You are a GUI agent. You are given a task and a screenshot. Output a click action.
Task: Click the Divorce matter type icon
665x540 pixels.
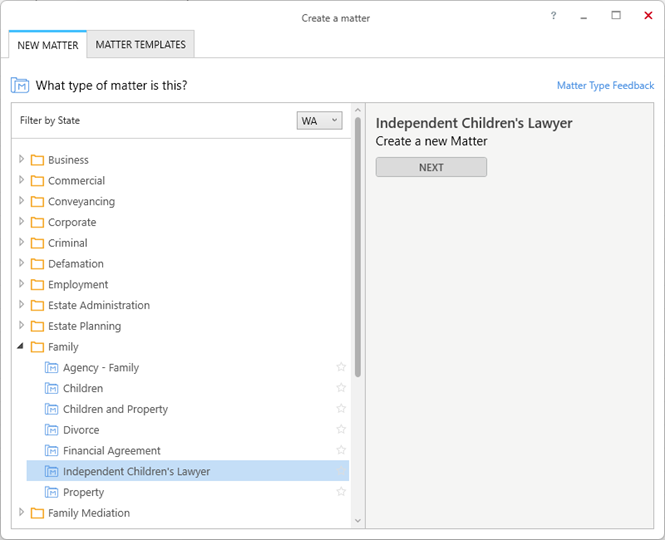52,430
